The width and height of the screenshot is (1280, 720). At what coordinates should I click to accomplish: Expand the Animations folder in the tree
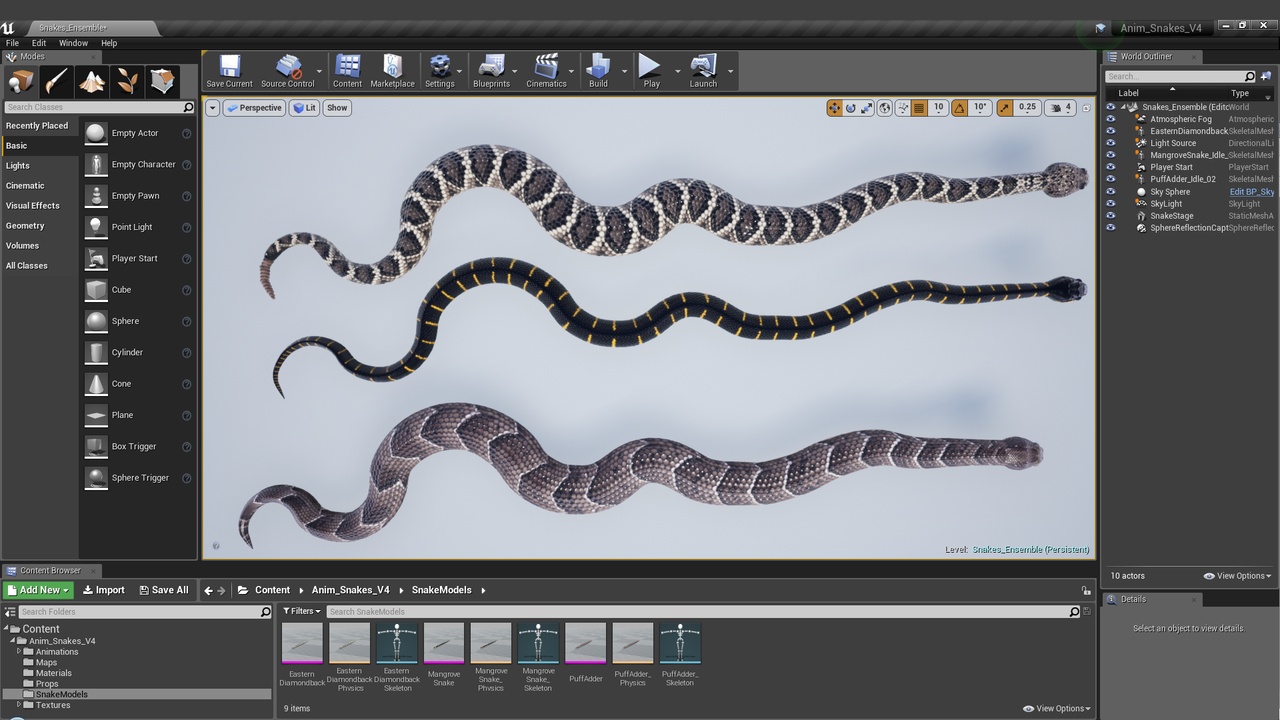pyautogui.click(x=19, y=652)
